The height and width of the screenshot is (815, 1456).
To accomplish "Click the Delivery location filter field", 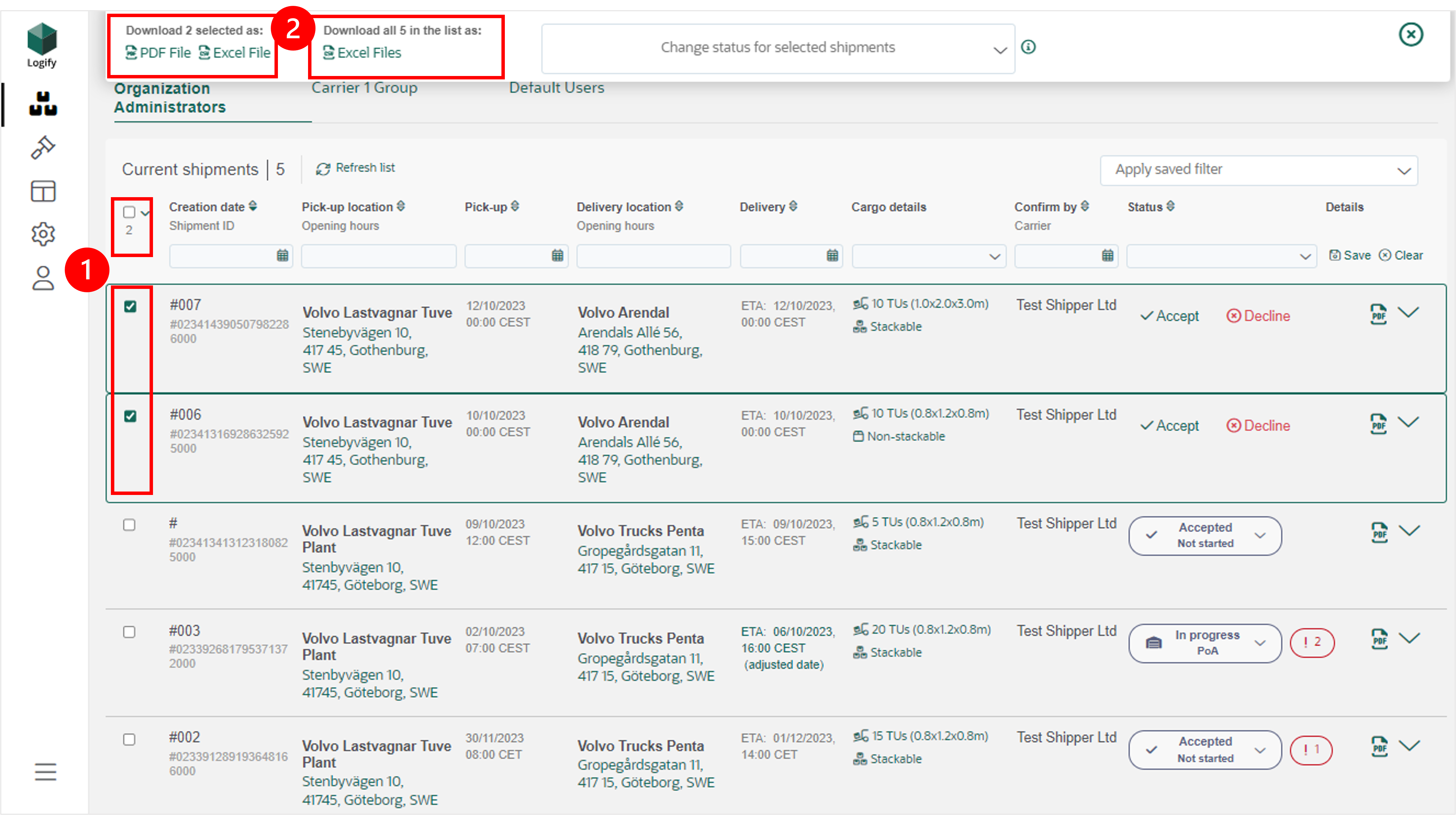I will [x=653, y=256].
